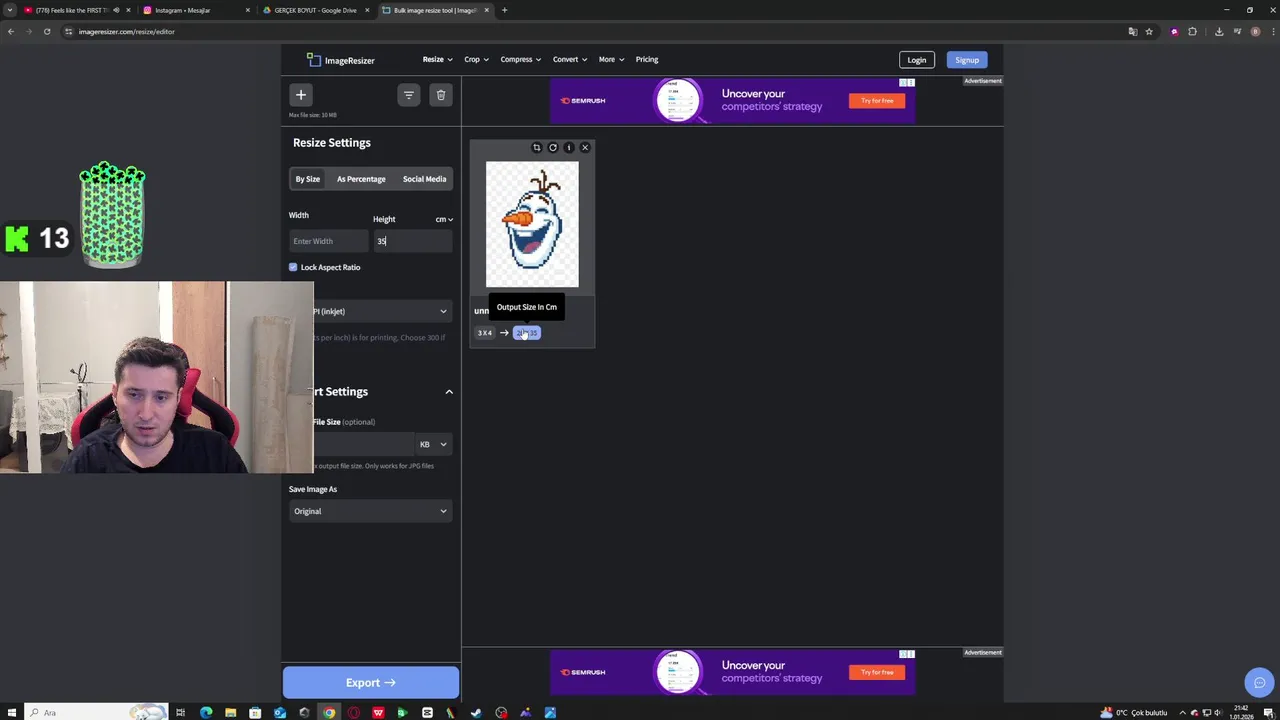Select the As Percentage resize mode

coord(361,179)
